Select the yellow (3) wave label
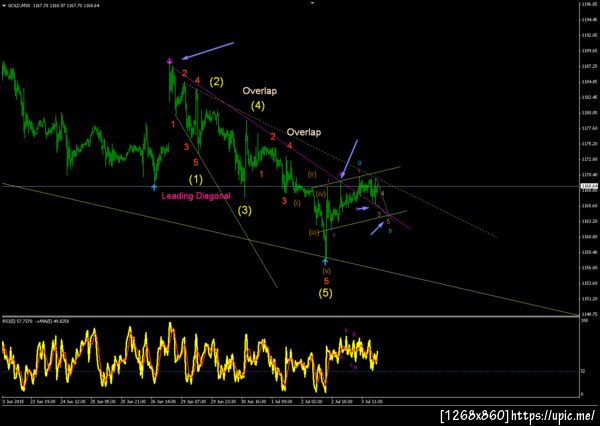The height and width of the screenshot is (426, 600). coord(245,210)
